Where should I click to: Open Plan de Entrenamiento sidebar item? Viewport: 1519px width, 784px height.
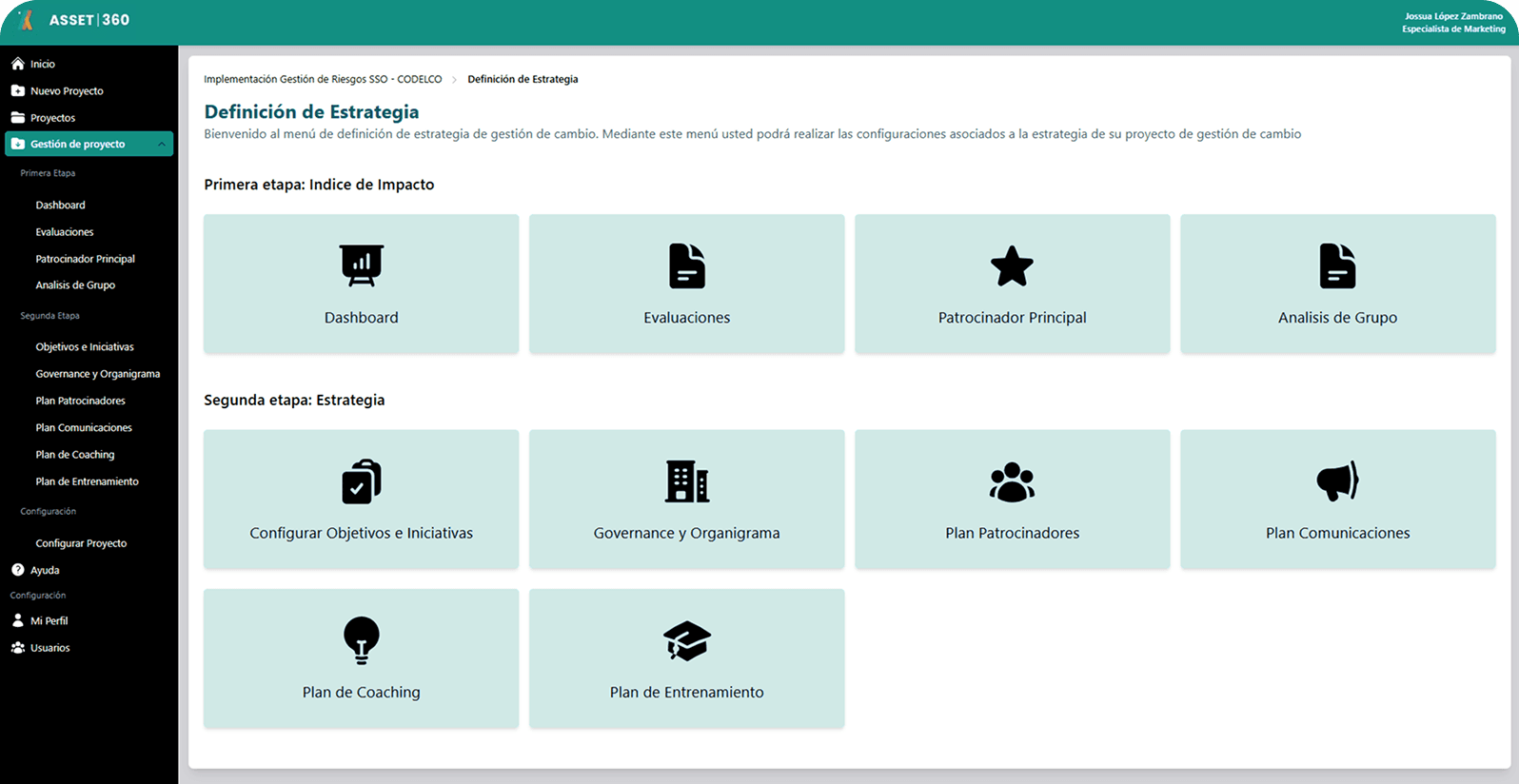[88, 481]
